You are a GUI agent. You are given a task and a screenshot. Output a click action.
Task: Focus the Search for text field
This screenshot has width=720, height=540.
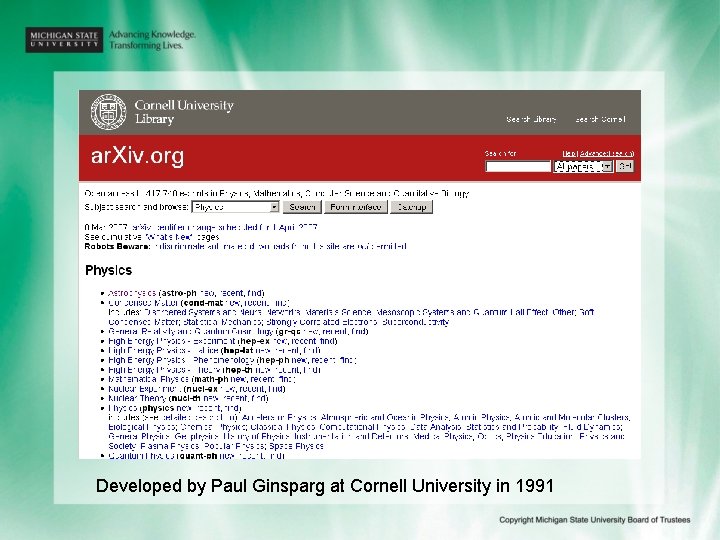tap(518, 166)
